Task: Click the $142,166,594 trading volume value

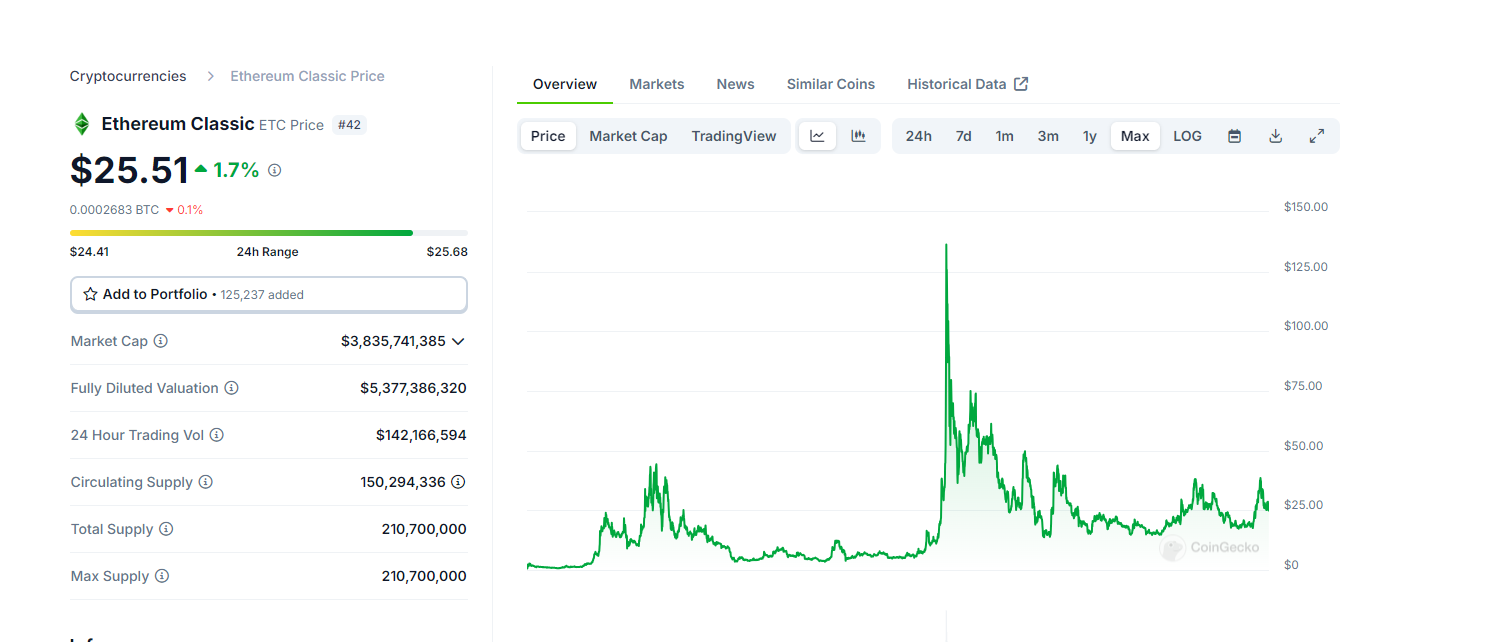Action: [x=421, y=435]
